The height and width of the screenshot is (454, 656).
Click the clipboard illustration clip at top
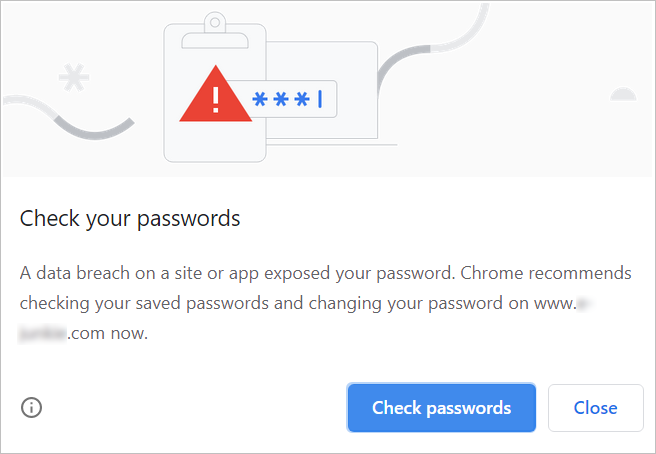[x=215, y=23]
